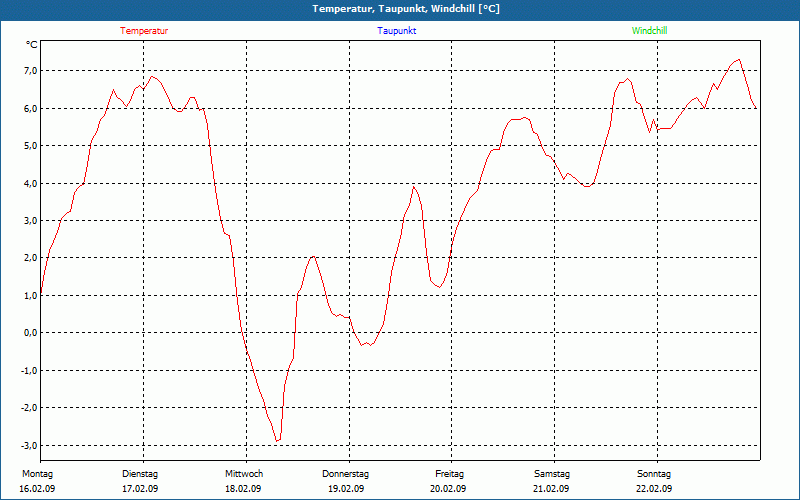800x500 pixels.
Task: Click the red Temperatur legend label
Action: coord(144,31)
